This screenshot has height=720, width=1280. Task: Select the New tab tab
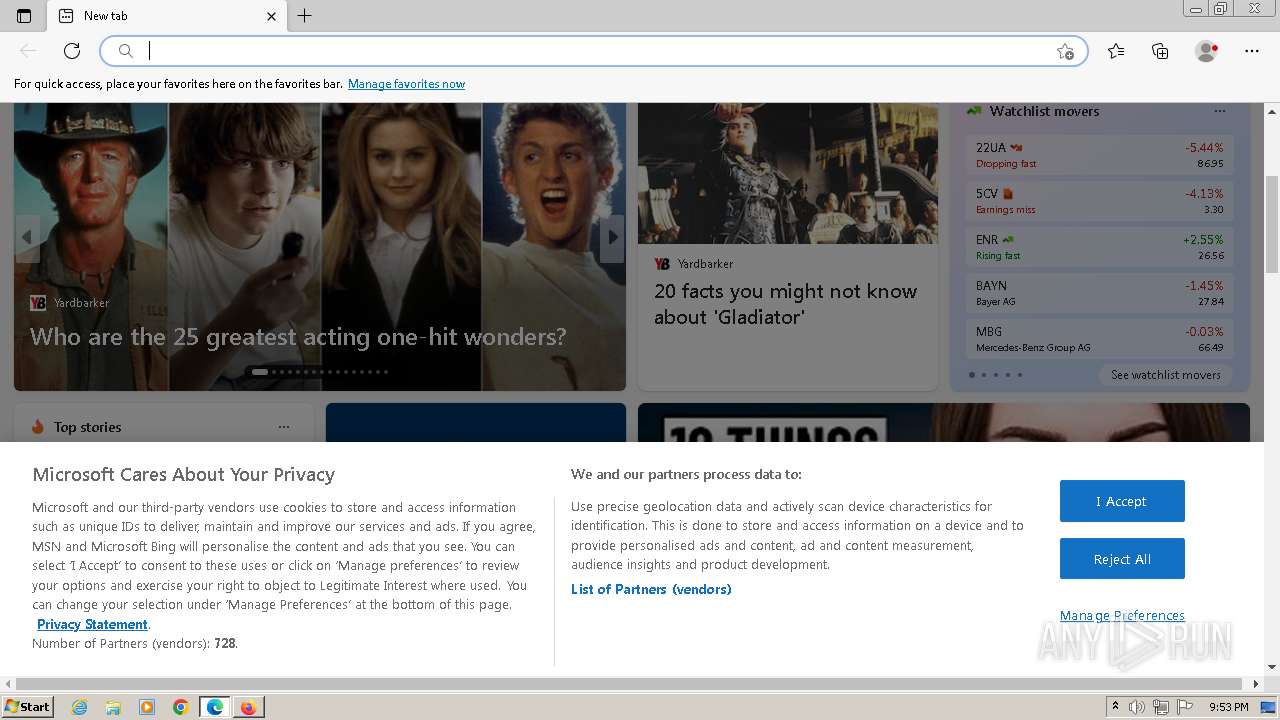pos(168,16)
